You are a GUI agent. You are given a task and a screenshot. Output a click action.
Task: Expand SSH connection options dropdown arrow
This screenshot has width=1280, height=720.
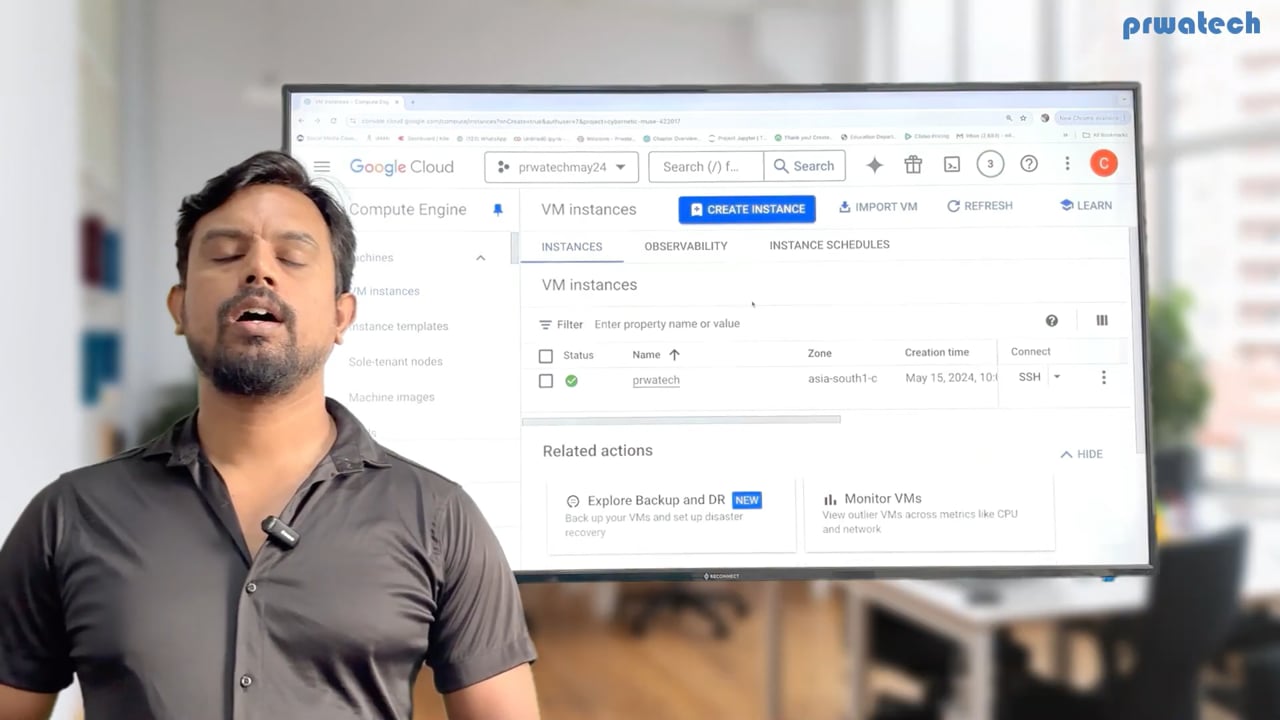(x=1057, y=377)
